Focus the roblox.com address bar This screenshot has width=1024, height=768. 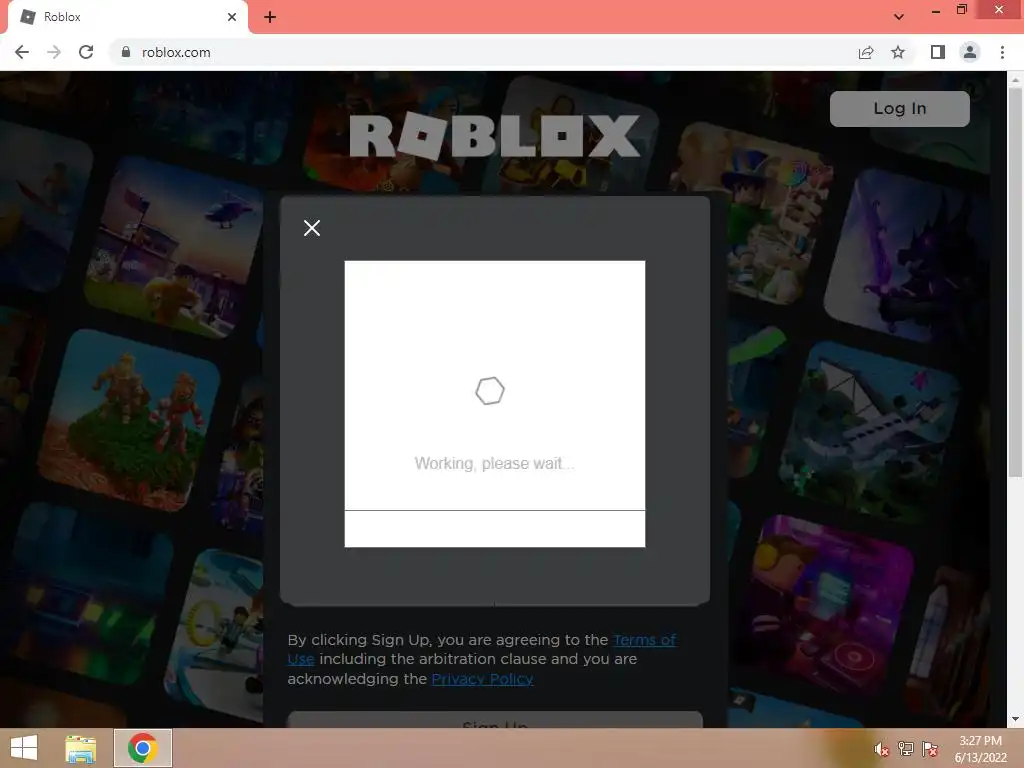click(483, 52)
